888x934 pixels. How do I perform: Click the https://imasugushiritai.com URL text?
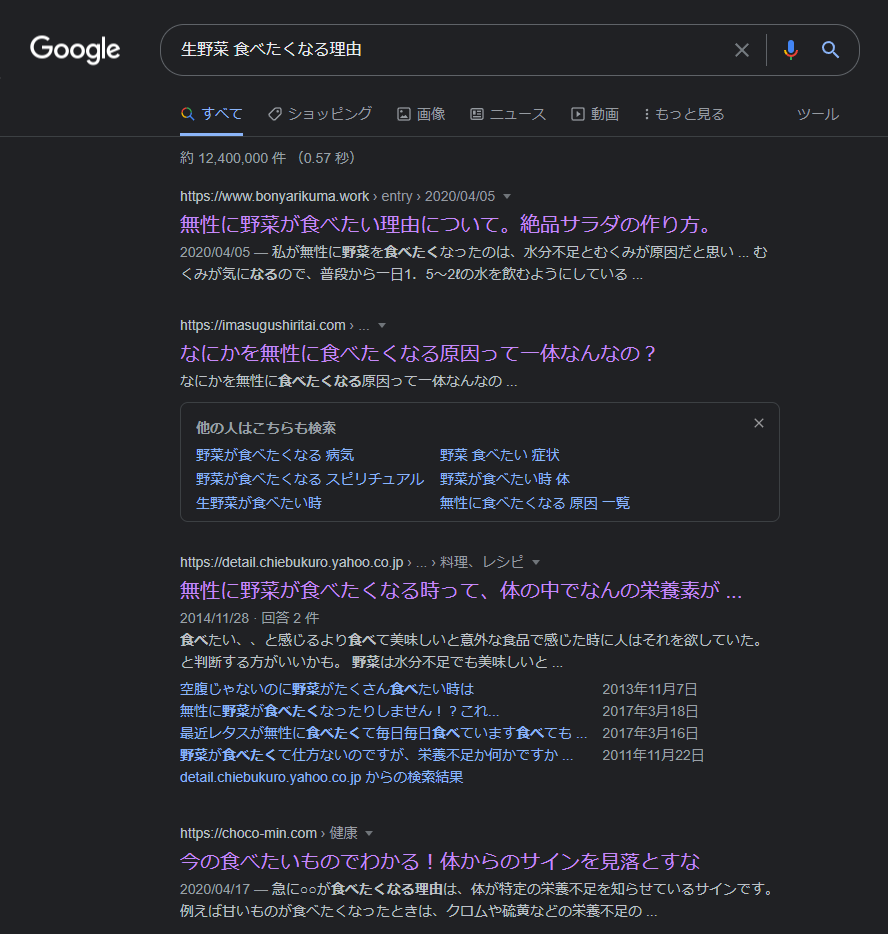[x=263, y=326]
